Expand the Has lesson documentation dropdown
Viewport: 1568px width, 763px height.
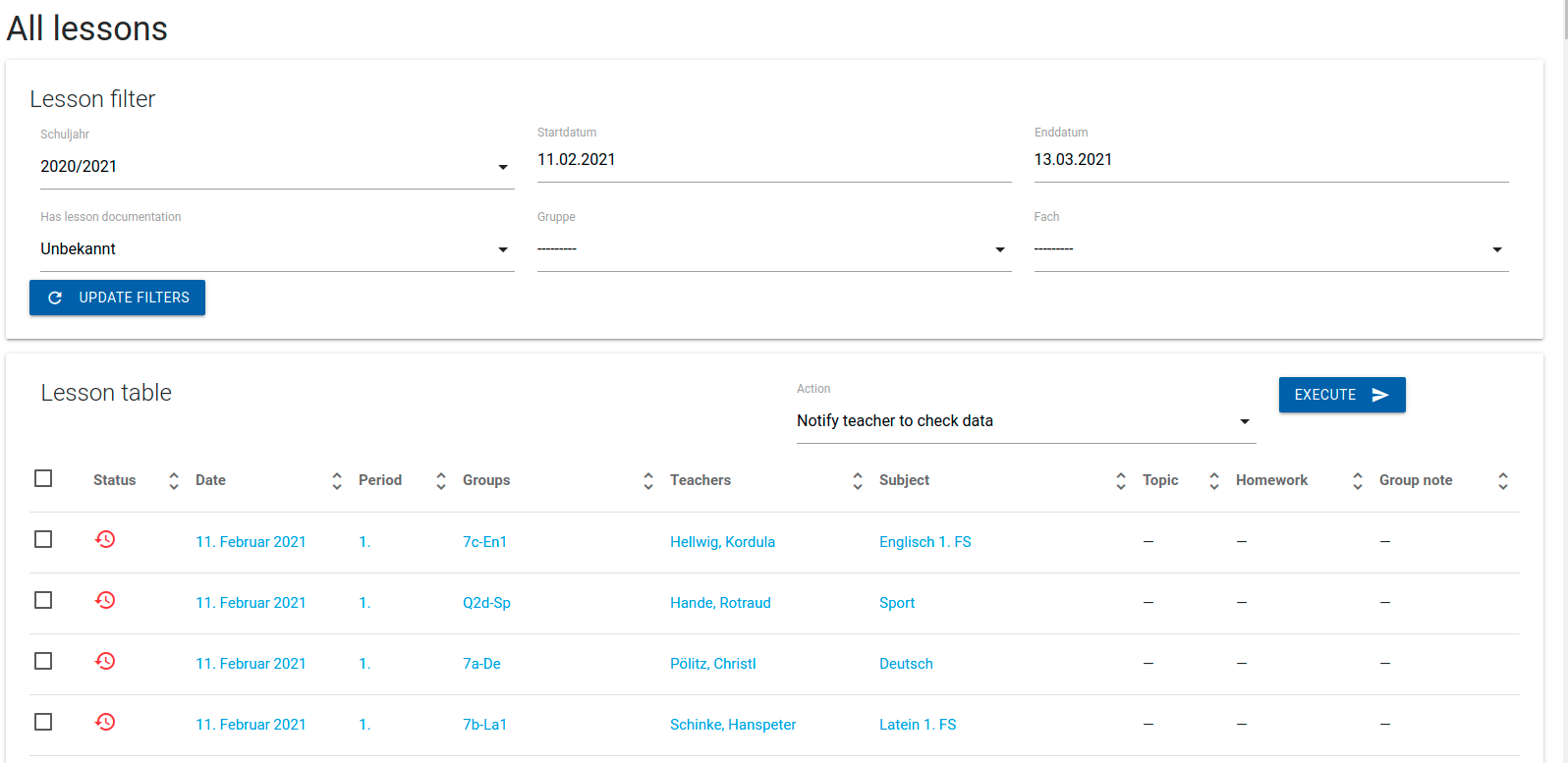pos(277,249)
